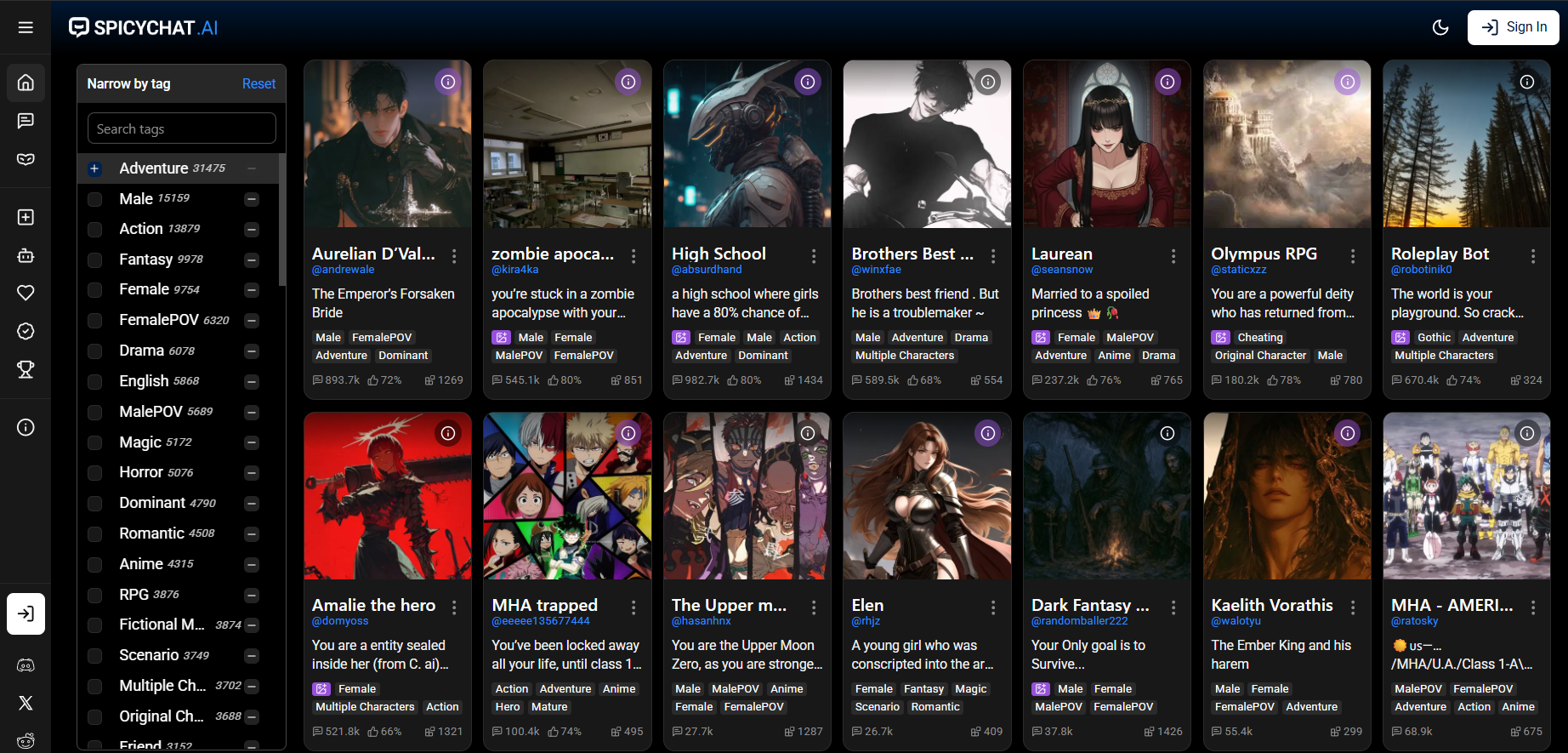Show info for Elen card
This screenshot has width=1568, height=753.
coord(988,433)
